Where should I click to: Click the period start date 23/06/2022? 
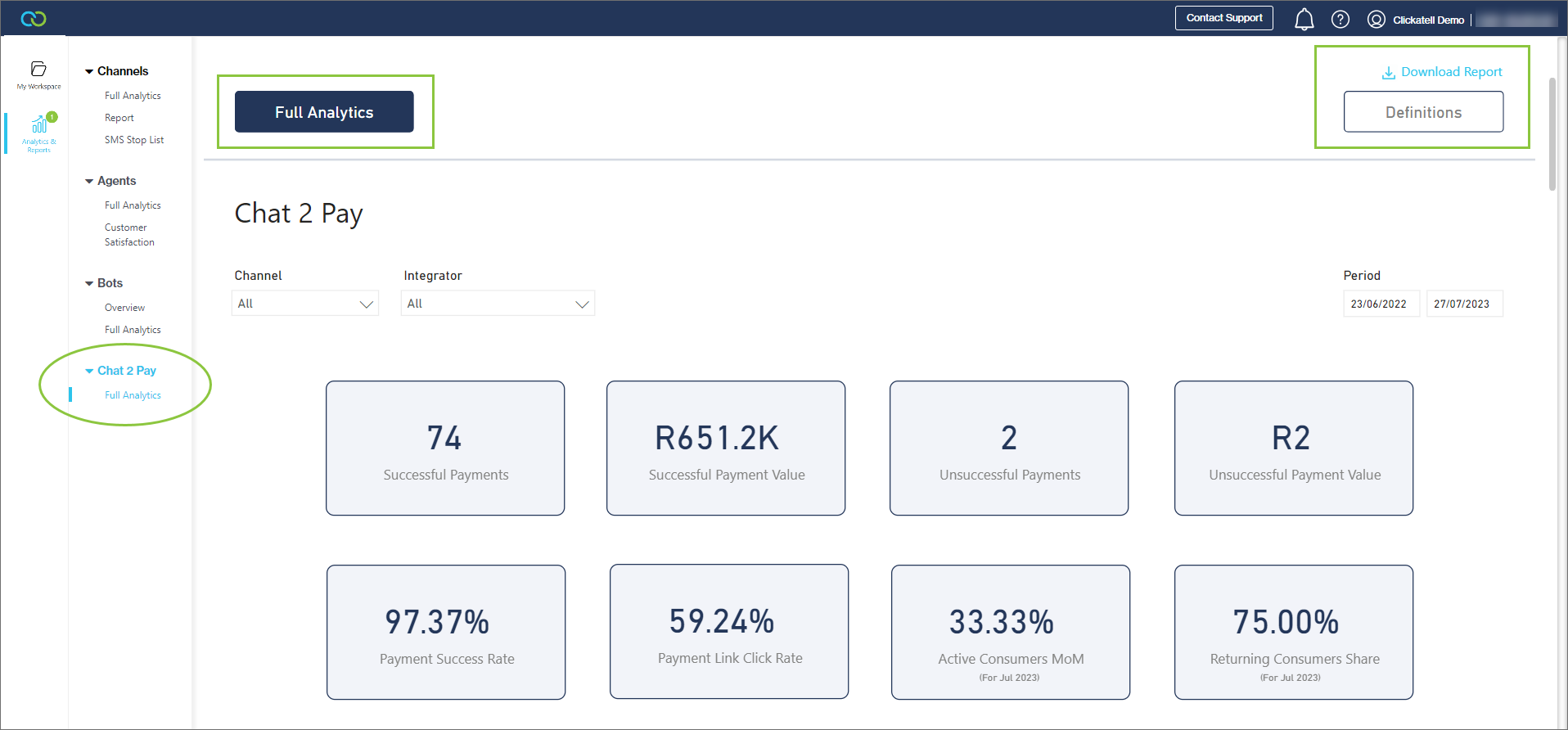click(1381, 304)
